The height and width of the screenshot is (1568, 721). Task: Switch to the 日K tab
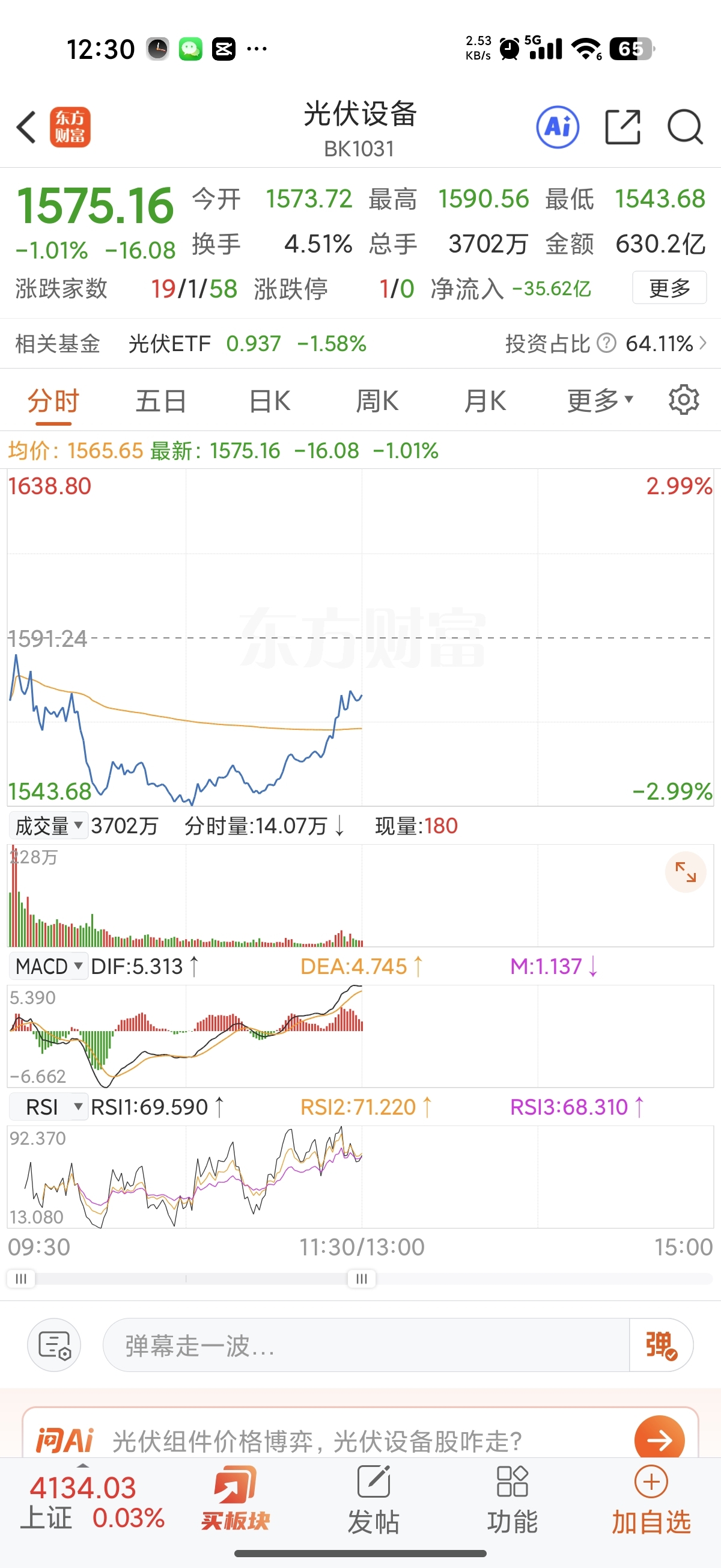[x=270, y=400]
